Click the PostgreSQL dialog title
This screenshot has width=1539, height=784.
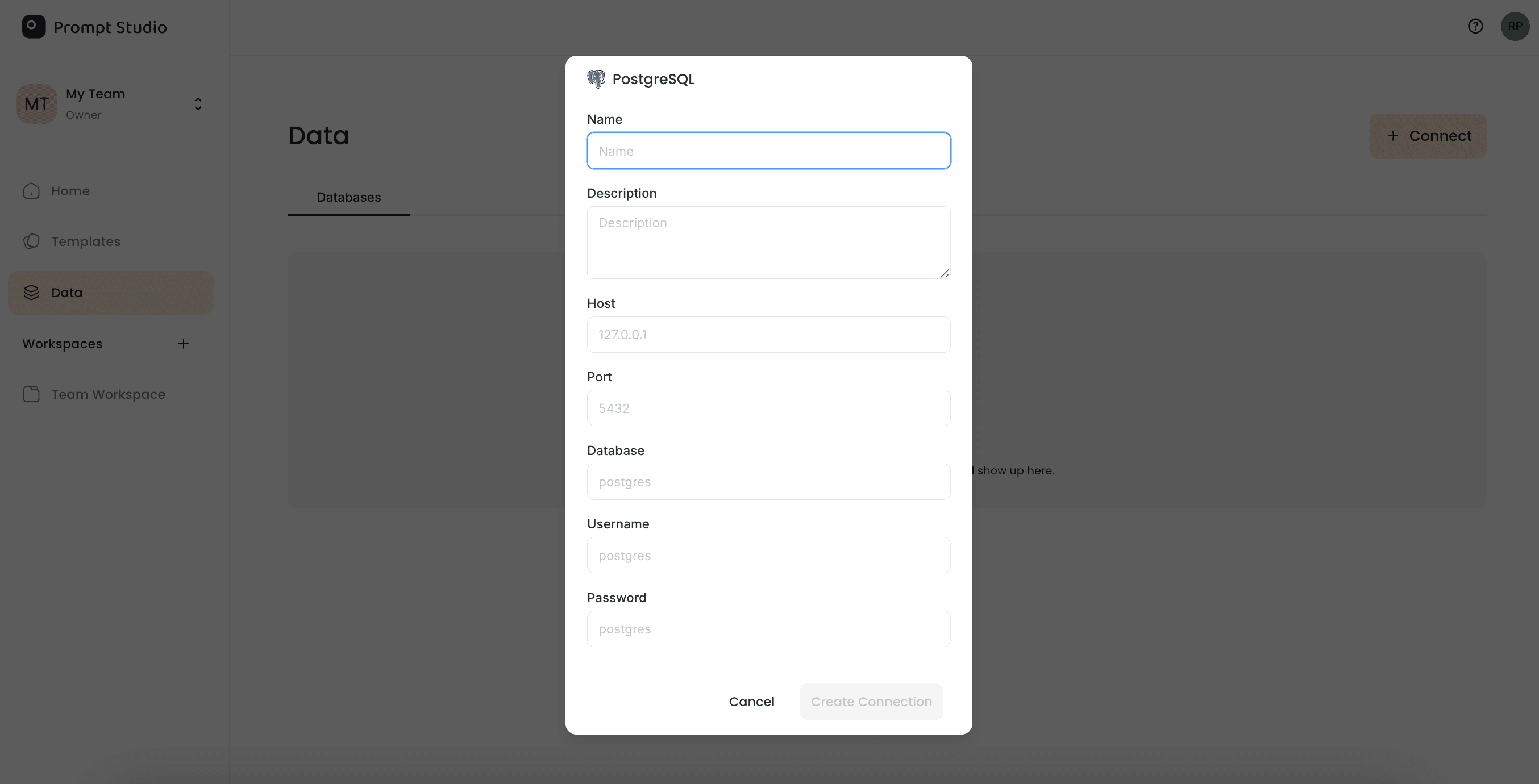point(653,79)
